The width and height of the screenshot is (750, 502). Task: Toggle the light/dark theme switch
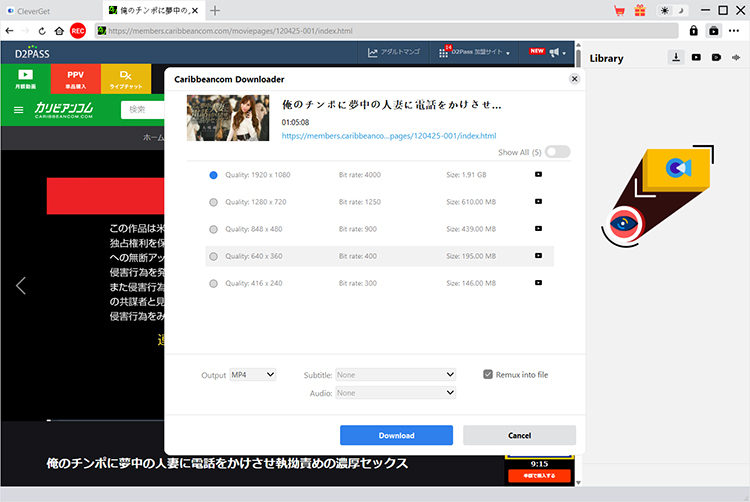pos(672,11)
